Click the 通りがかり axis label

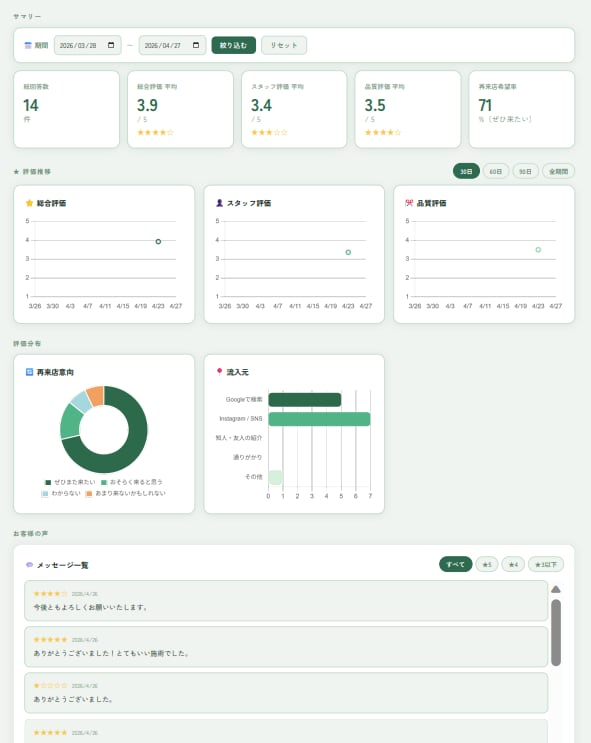(x=247, y=457)
